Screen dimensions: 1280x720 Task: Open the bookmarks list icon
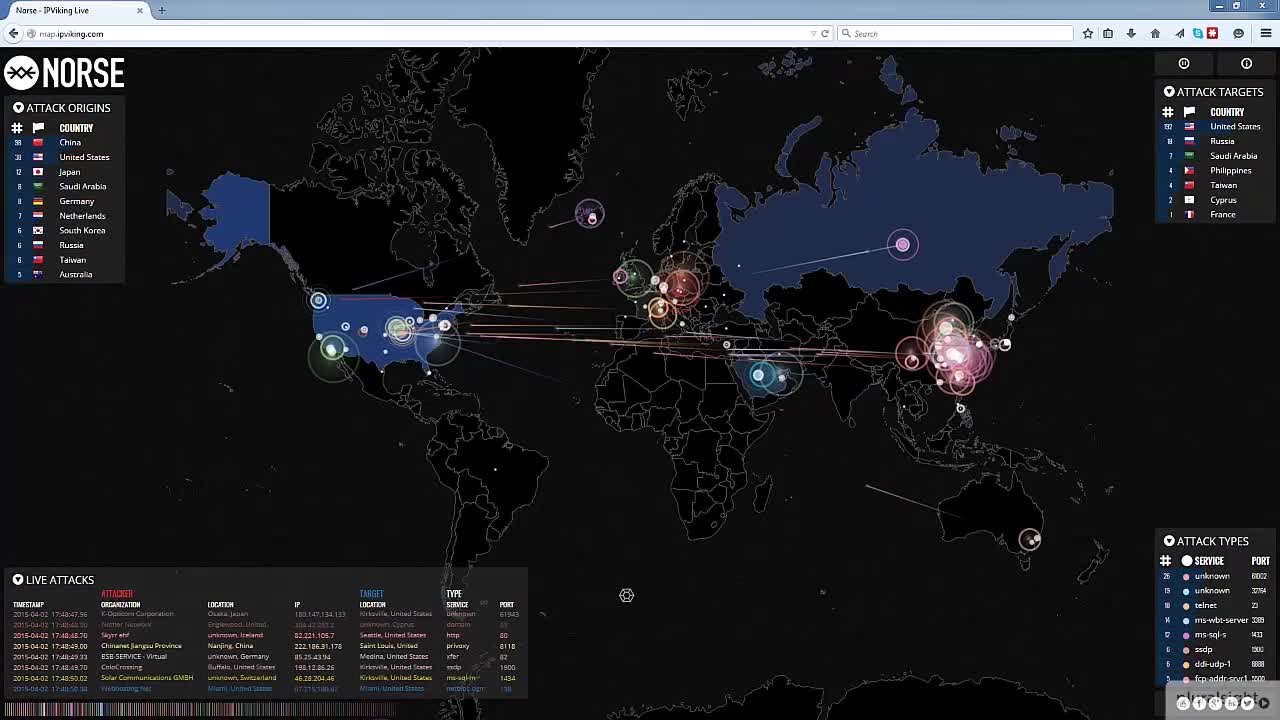1108,33
